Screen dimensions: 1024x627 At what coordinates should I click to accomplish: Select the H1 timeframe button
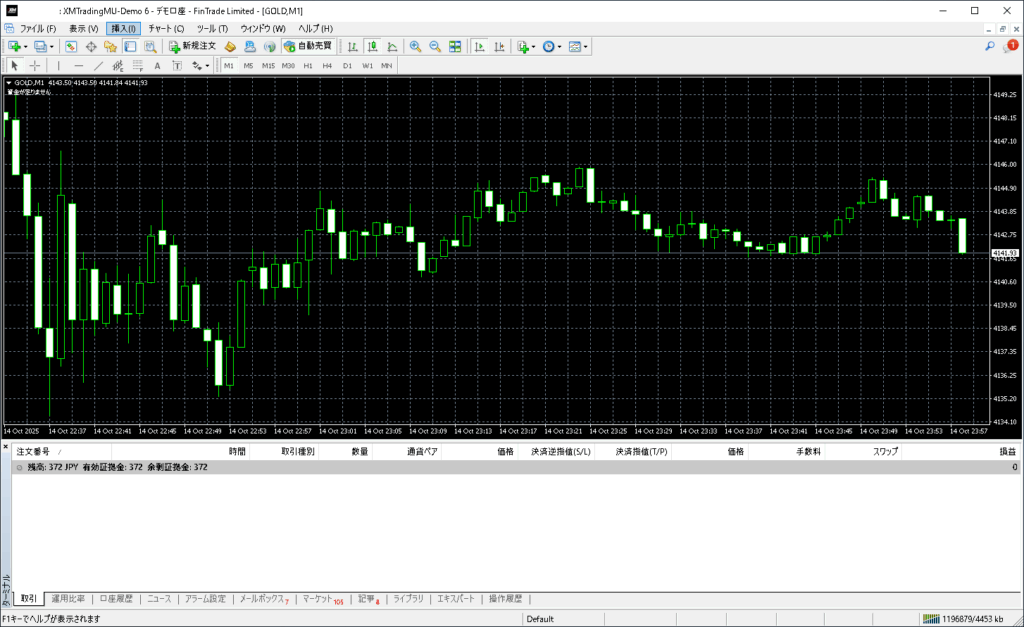click(308, 65)
